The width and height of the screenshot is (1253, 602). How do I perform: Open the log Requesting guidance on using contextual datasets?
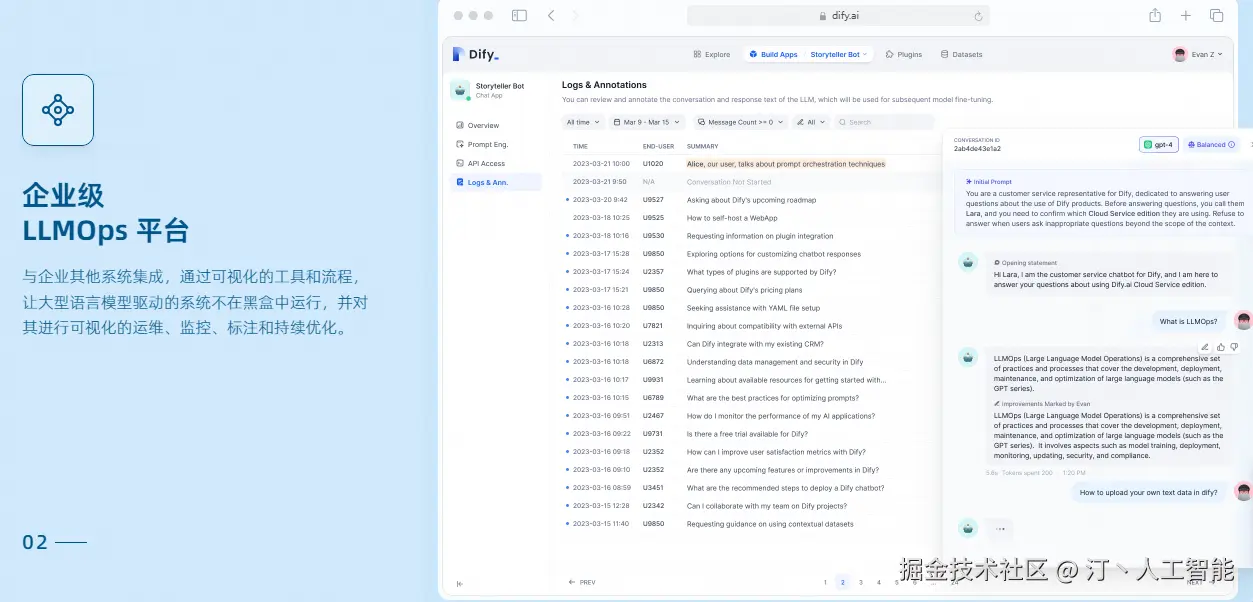[x=770, y=524]
